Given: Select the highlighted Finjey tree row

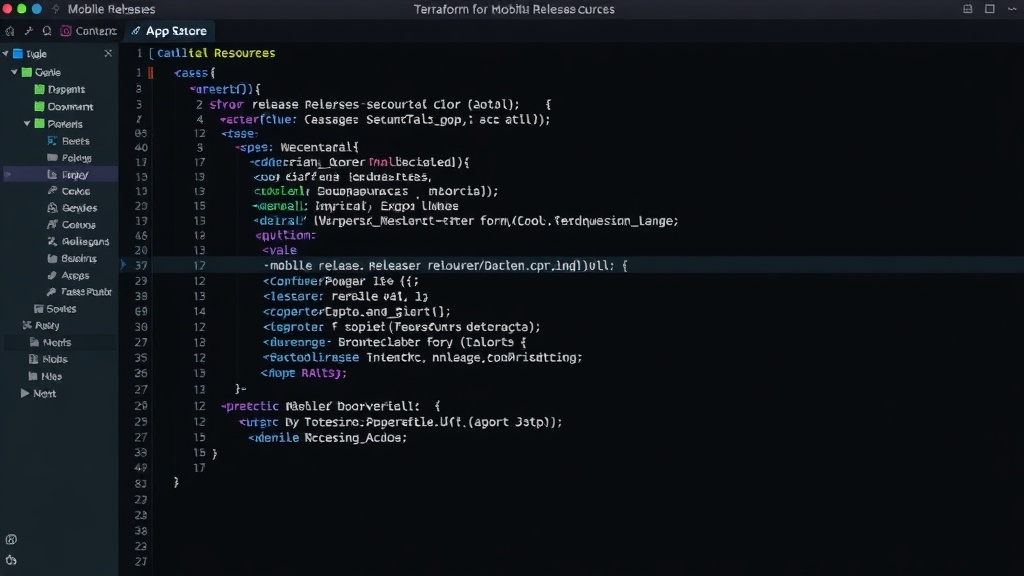Looking at the screenshot, I should [x=59, y=174].
